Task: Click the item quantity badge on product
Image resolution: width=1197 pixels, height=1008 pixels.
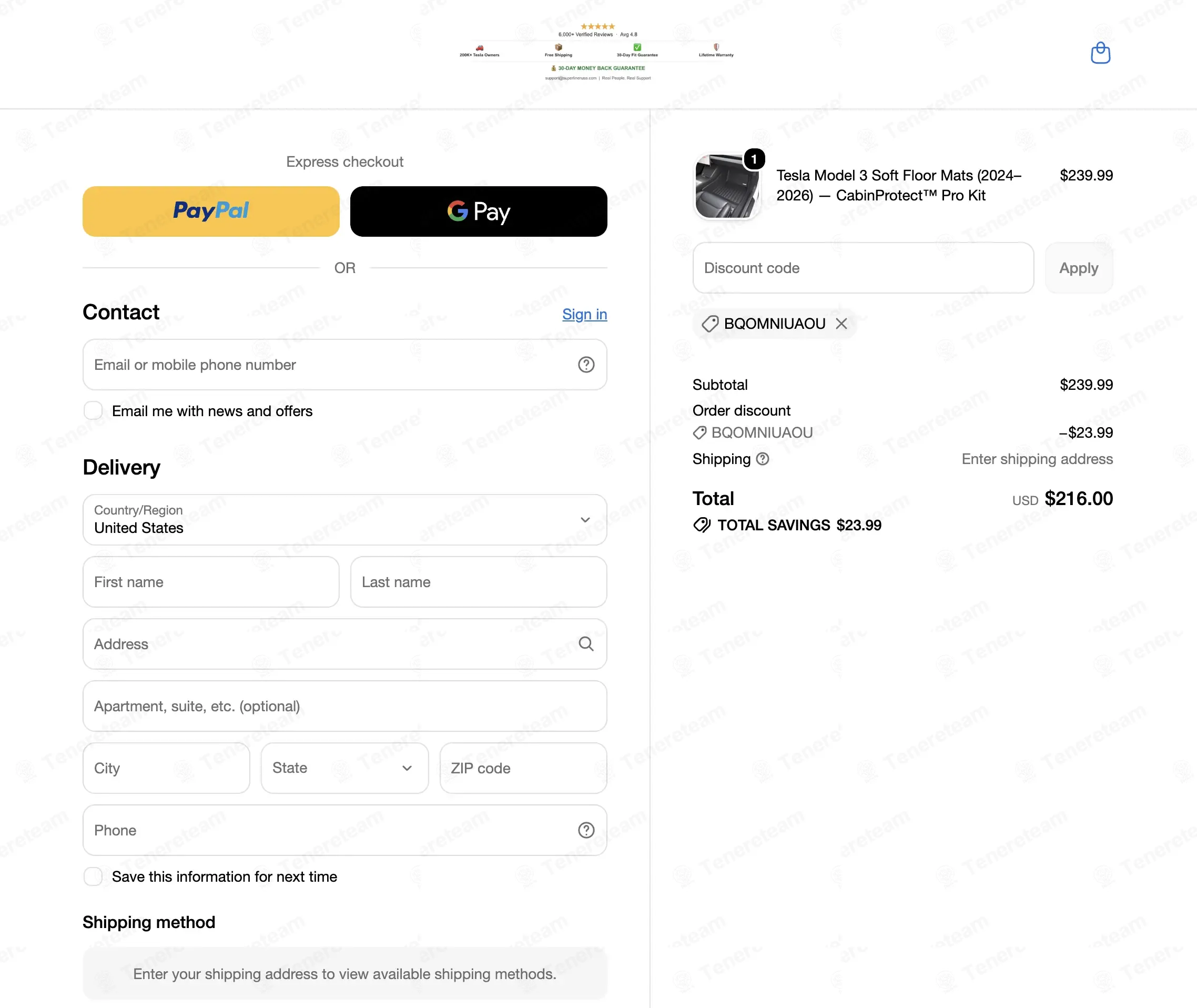Action: (x=754, y=159)
